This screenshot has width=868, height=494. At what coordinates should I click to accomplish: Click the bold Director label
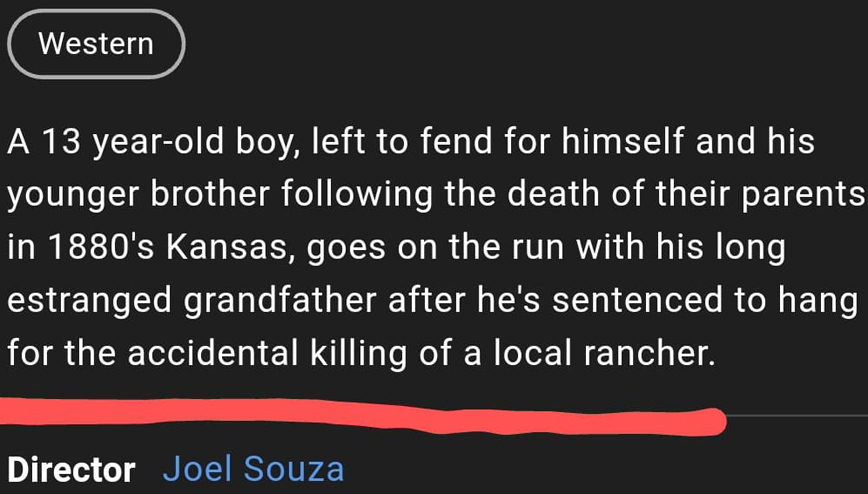point(71,469)
